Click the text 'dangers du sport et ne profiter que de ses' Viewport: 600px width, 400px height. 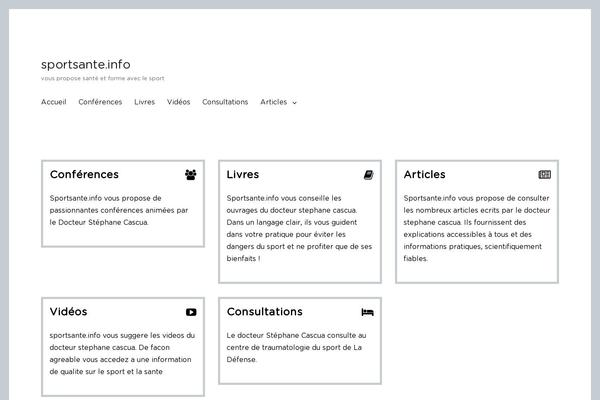tap(299, 247)
